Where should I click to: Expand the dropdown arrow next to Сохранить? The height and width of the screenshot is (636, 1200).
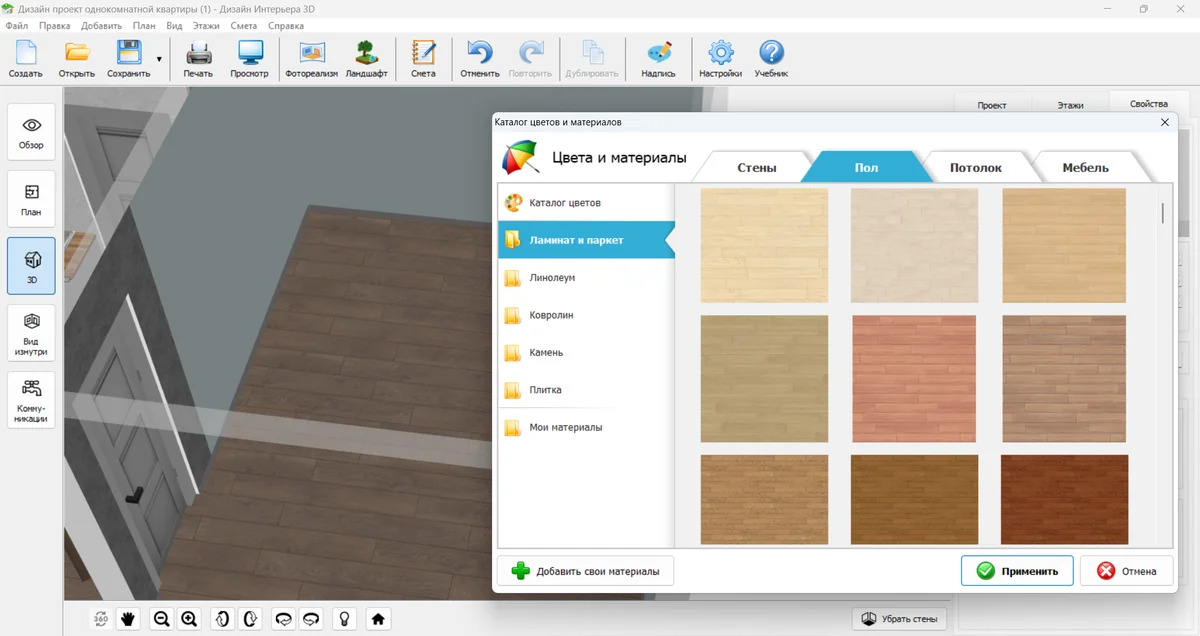click(x=159, y=59)
